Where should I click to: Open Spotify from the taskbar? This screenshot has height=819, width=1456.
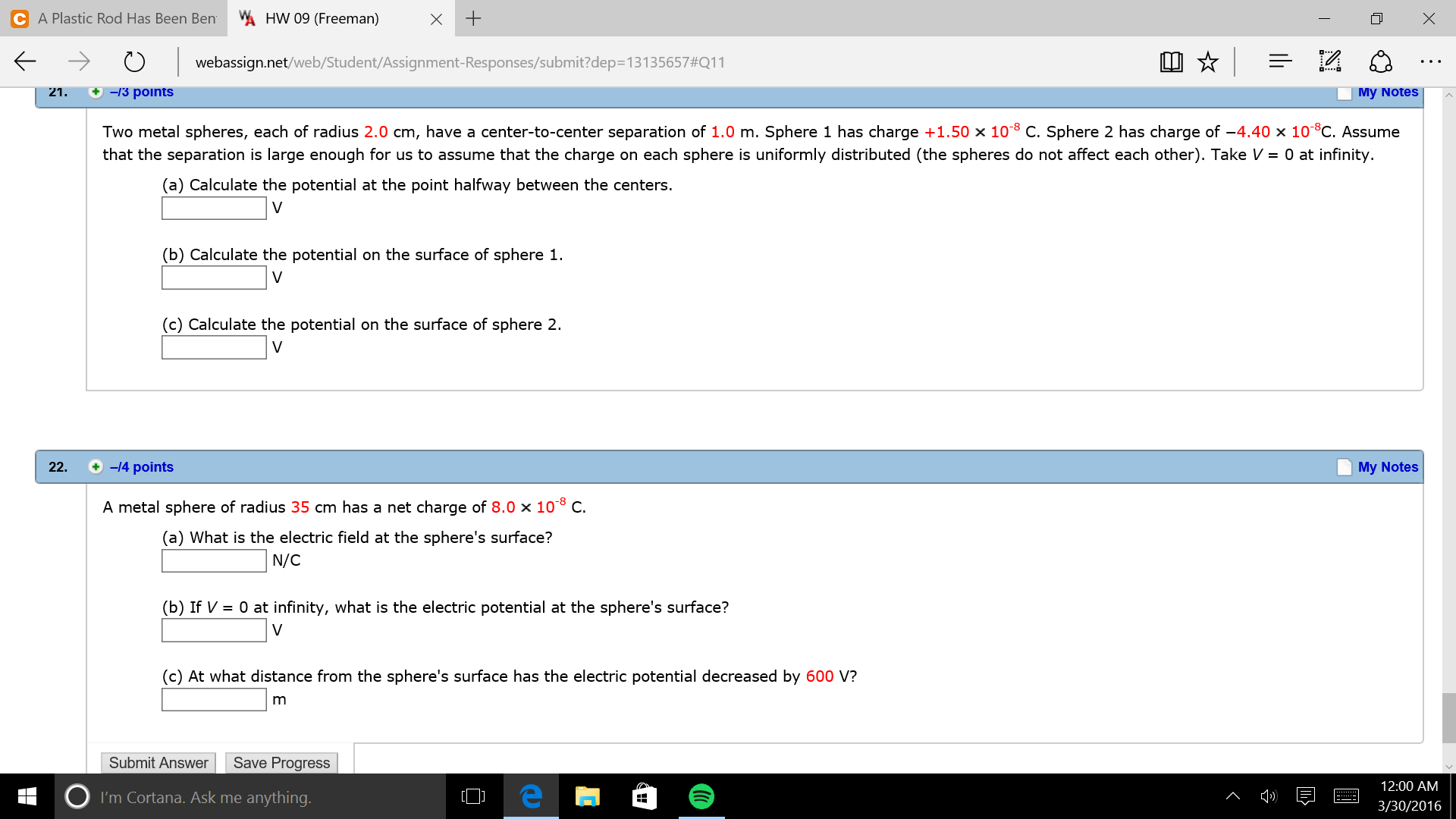coord(701,796)
